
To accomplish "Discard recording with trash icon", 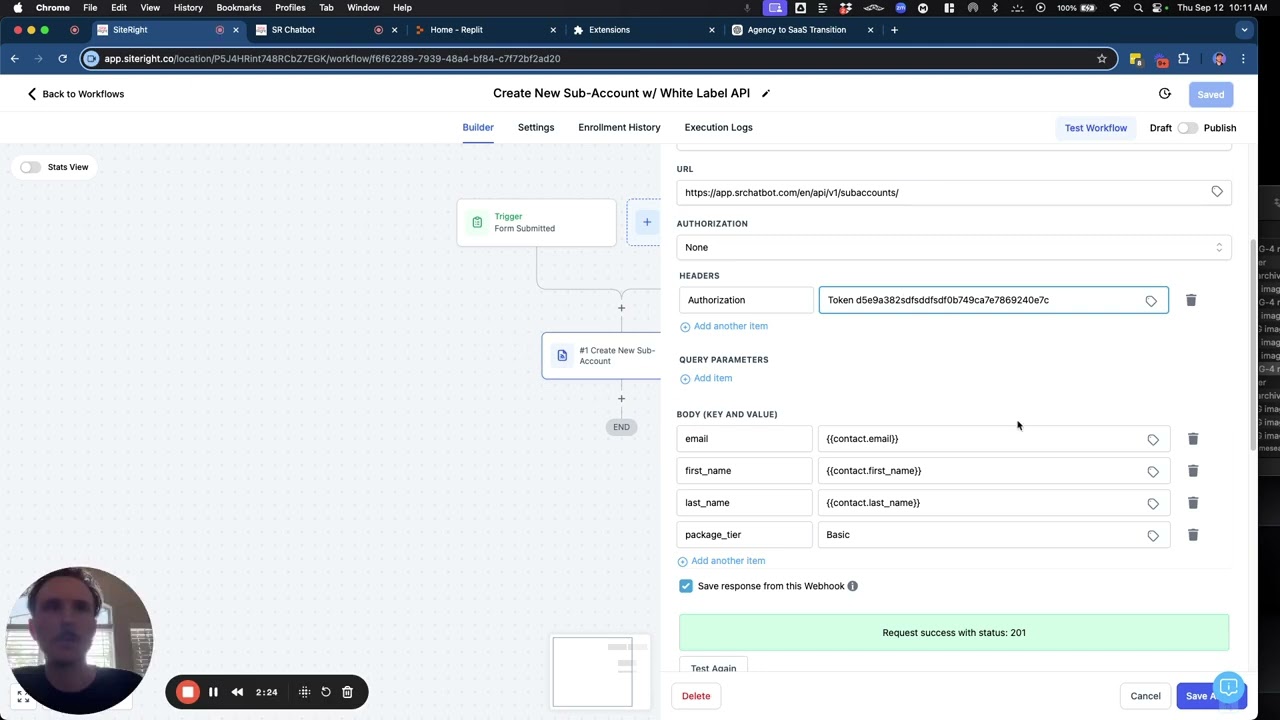I will coord(347,692).
